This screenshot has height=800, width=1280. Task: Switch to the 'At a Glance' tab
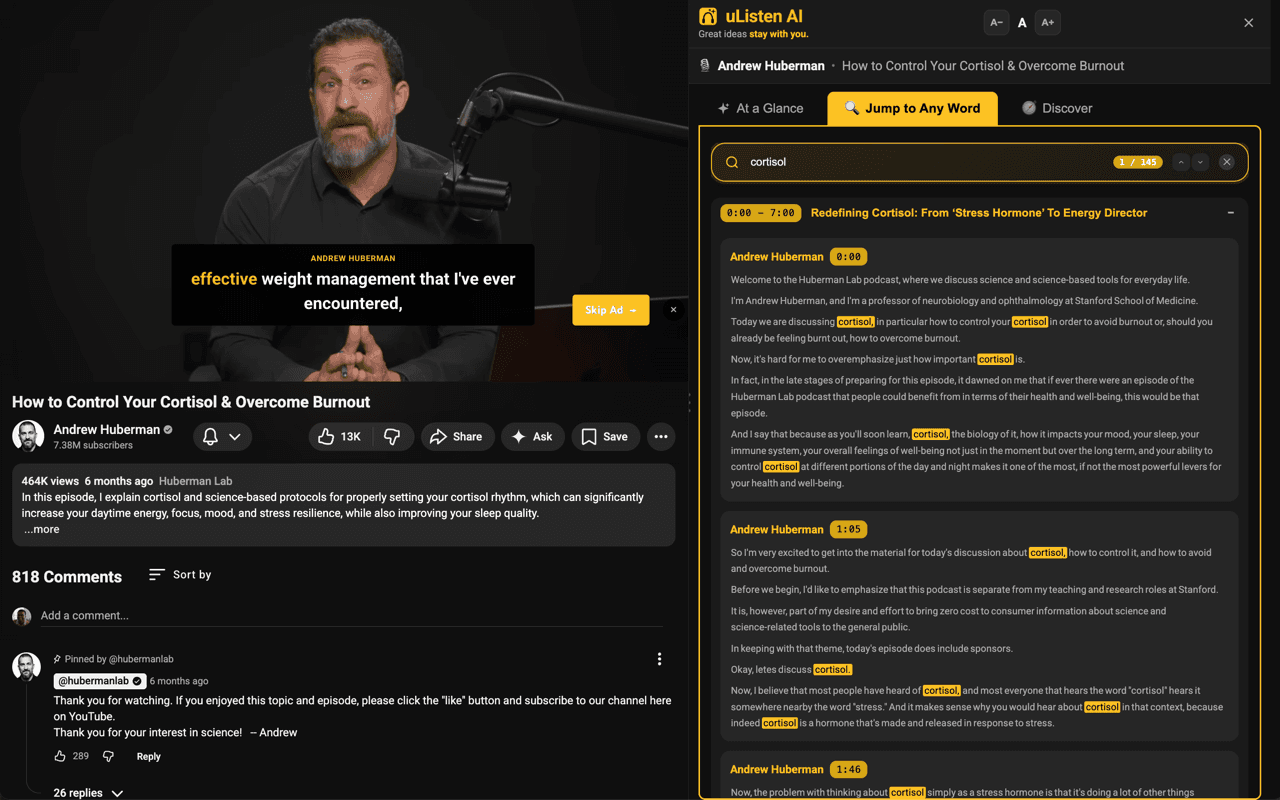click(x=761, y=107)
